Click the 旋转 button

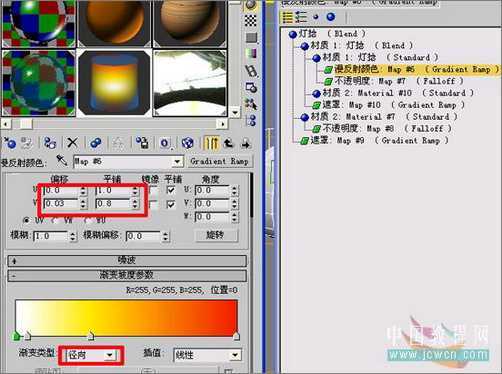[216, 235]
